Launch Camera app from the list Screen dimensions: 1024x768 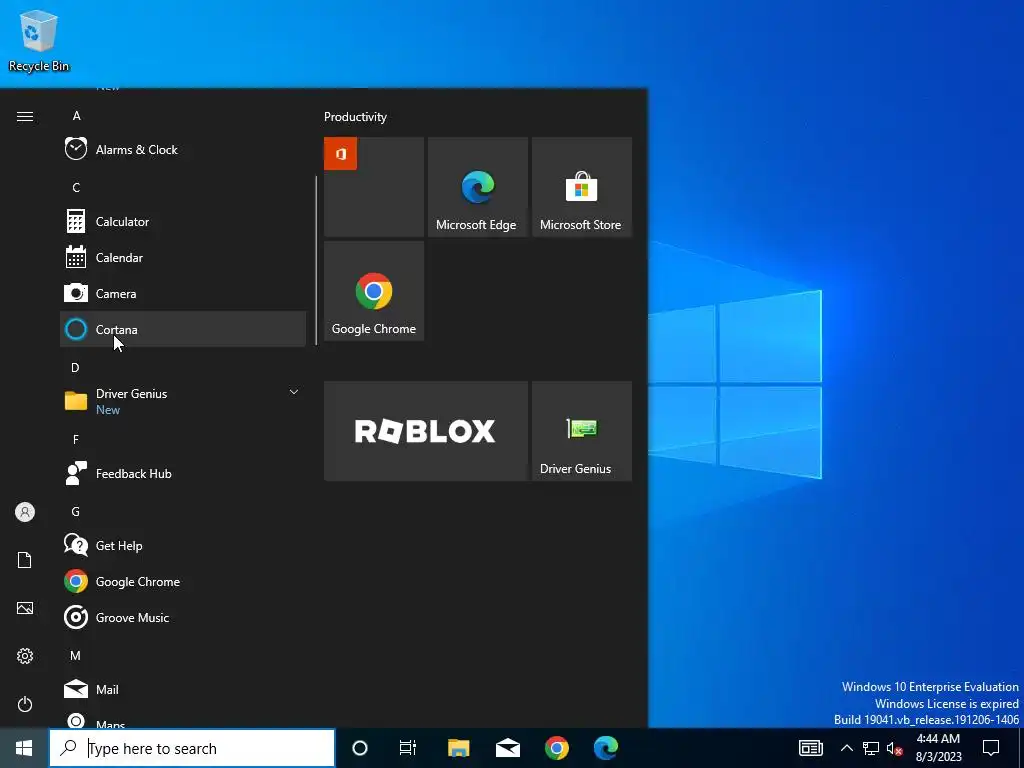[183, 293]
